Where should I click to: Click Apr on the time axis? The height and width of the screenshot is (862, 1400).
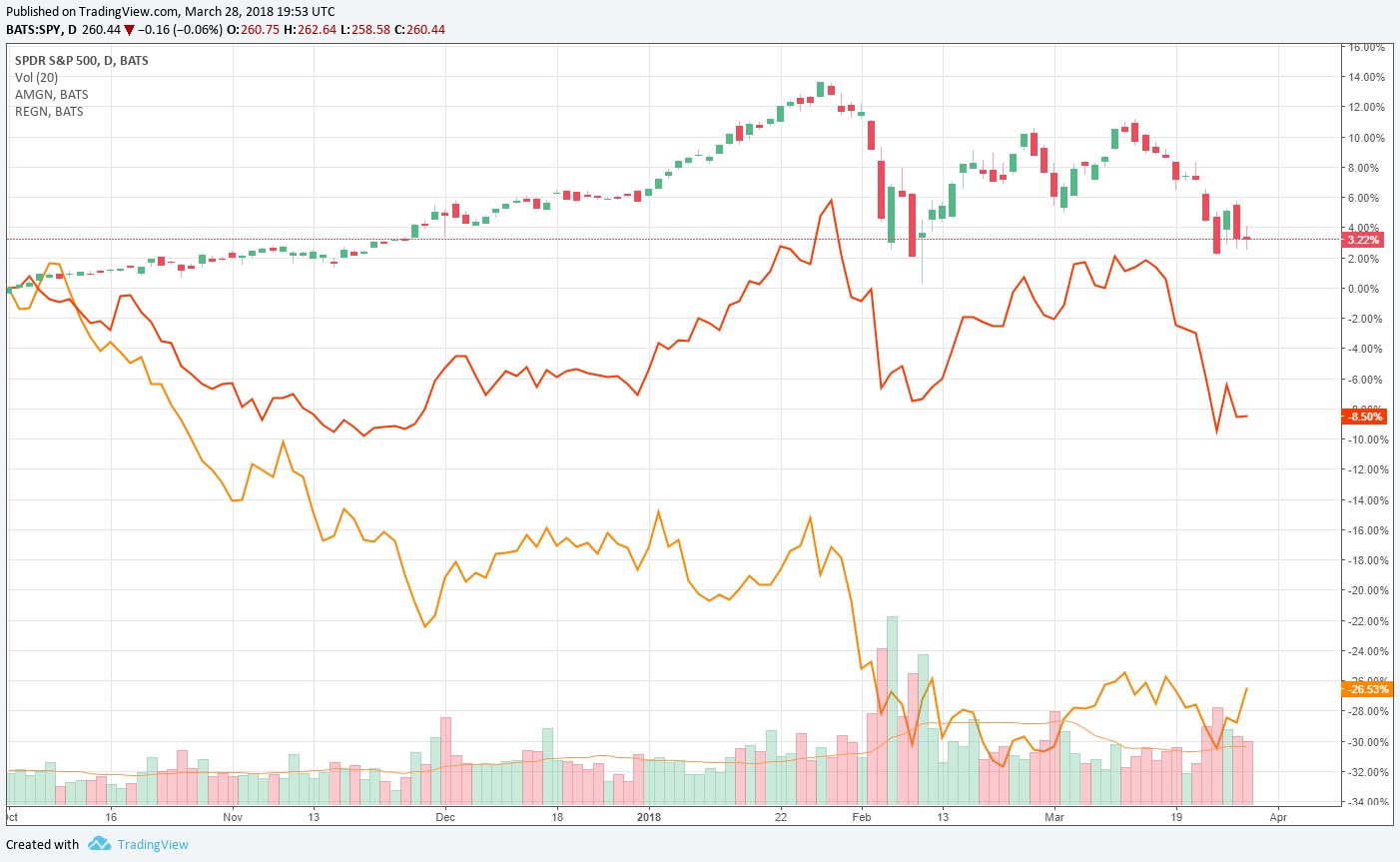click(x=1278, y=817)
